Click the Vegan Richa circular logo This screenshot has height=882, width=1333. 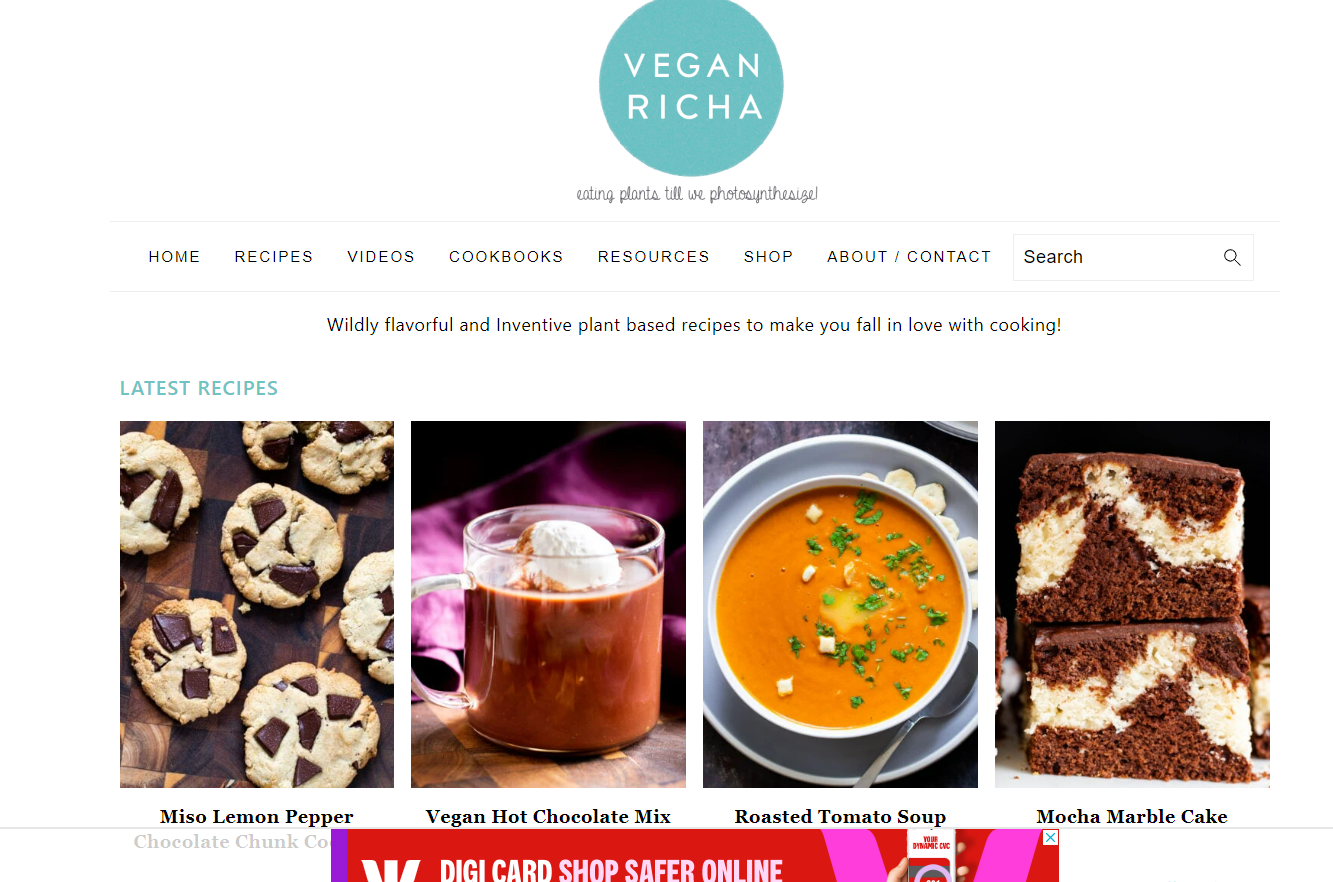tap(691, 88)
